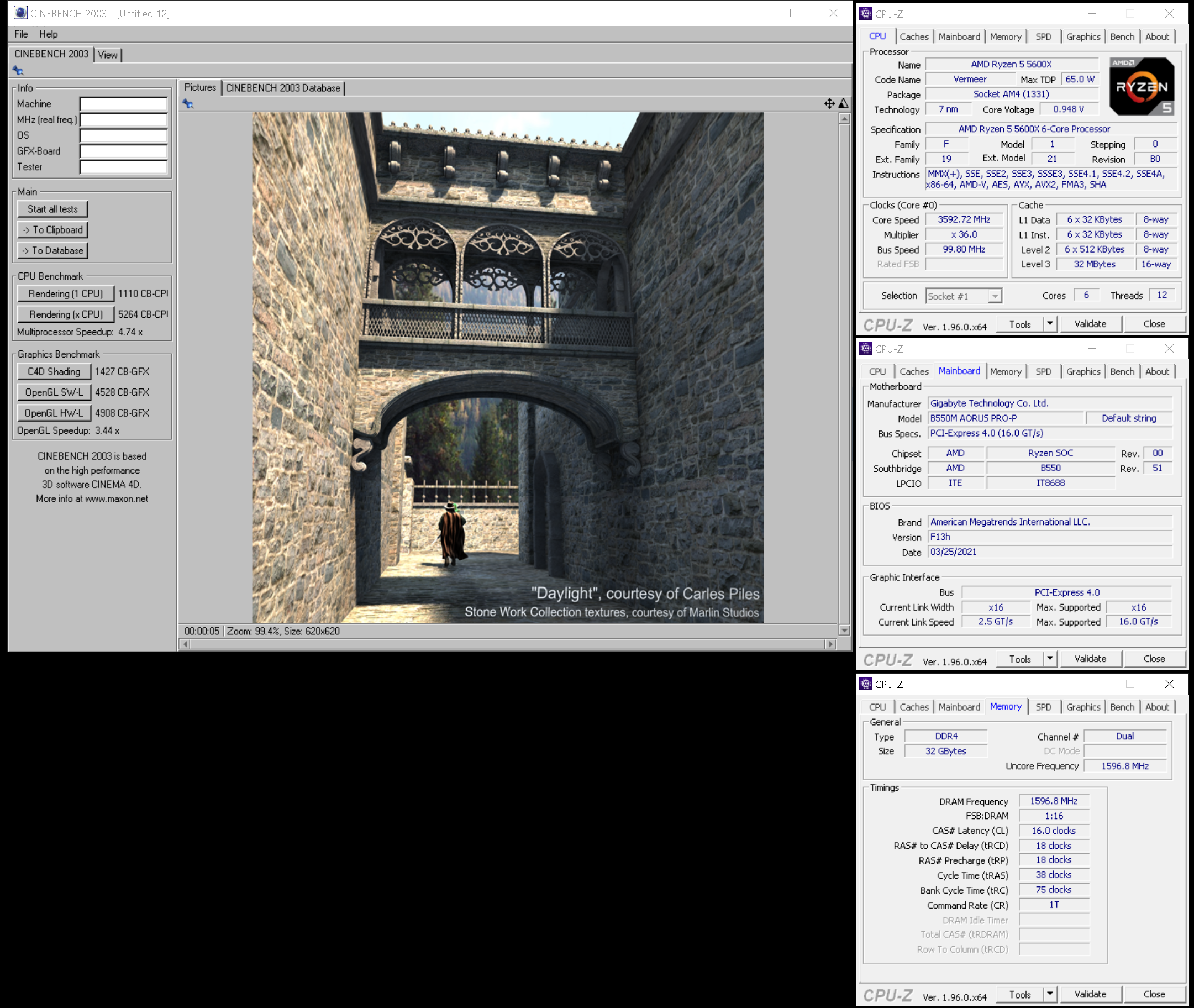Image resolution: width=1194 pixels, height=1008 pixels.
Task: Run OpenGL HW-L benchmark
Action: [54, 413]
